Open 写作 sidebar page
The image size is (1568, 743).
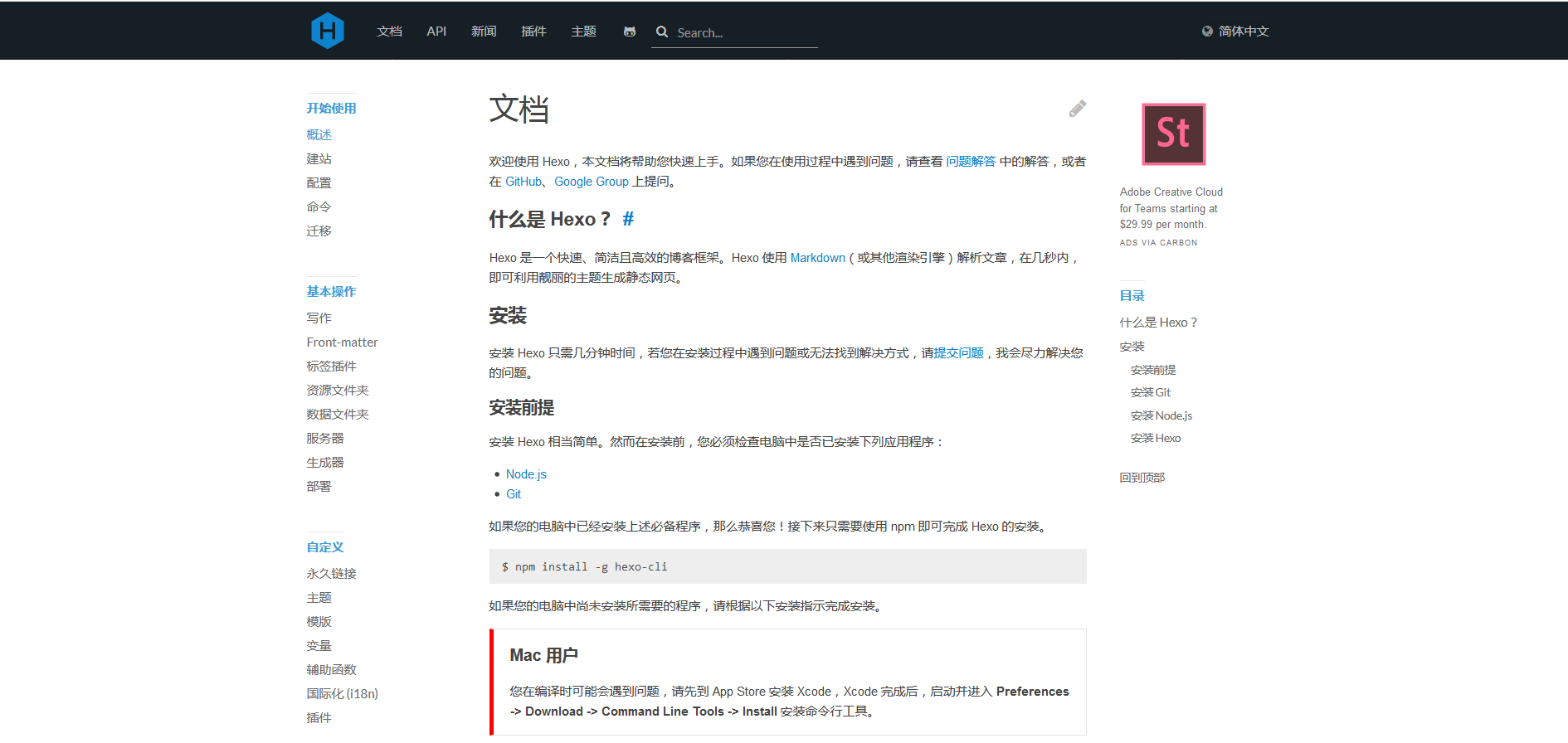(x=319, y=318)
